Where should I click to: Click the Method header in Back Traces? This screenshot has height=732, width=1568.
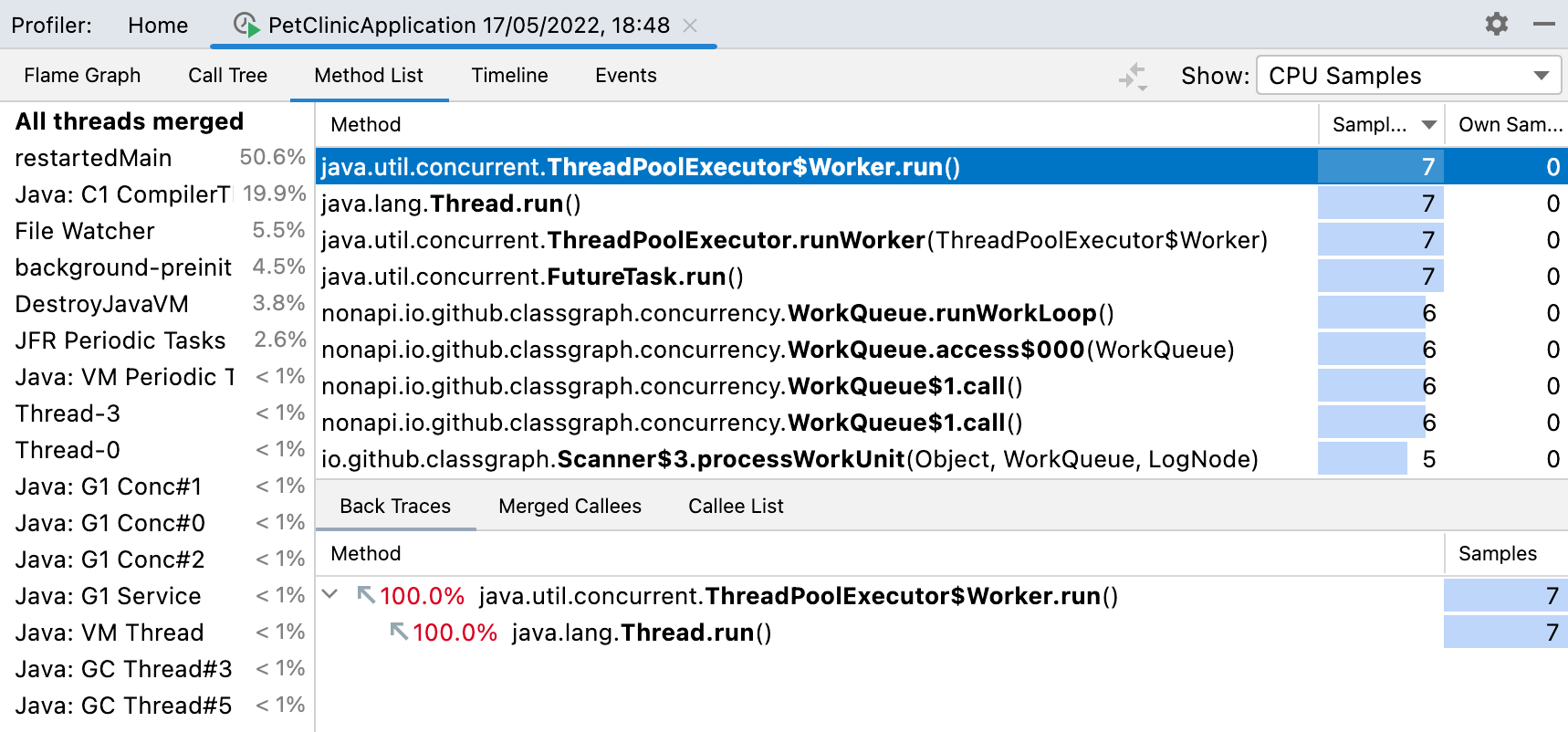880,554
